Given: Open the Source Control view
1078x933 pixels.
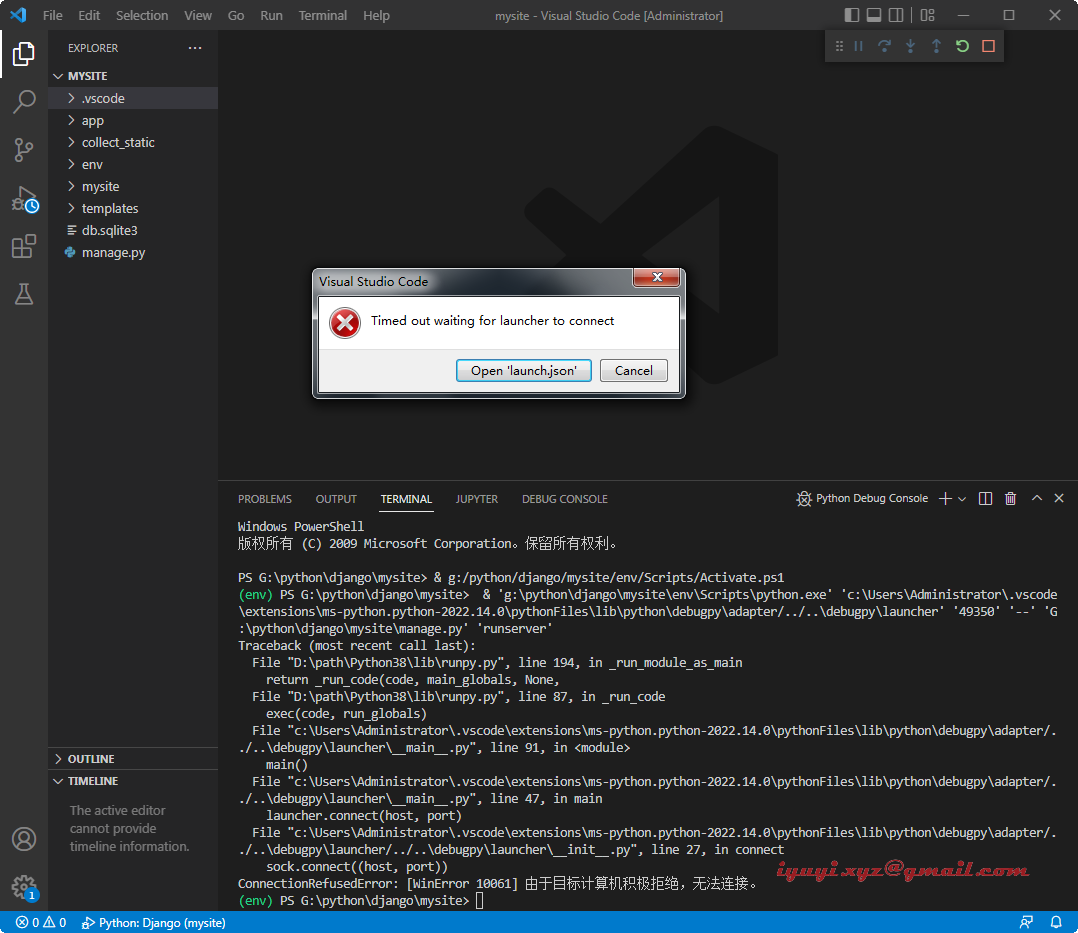Looking at the screenshot, I should point(24,150).
